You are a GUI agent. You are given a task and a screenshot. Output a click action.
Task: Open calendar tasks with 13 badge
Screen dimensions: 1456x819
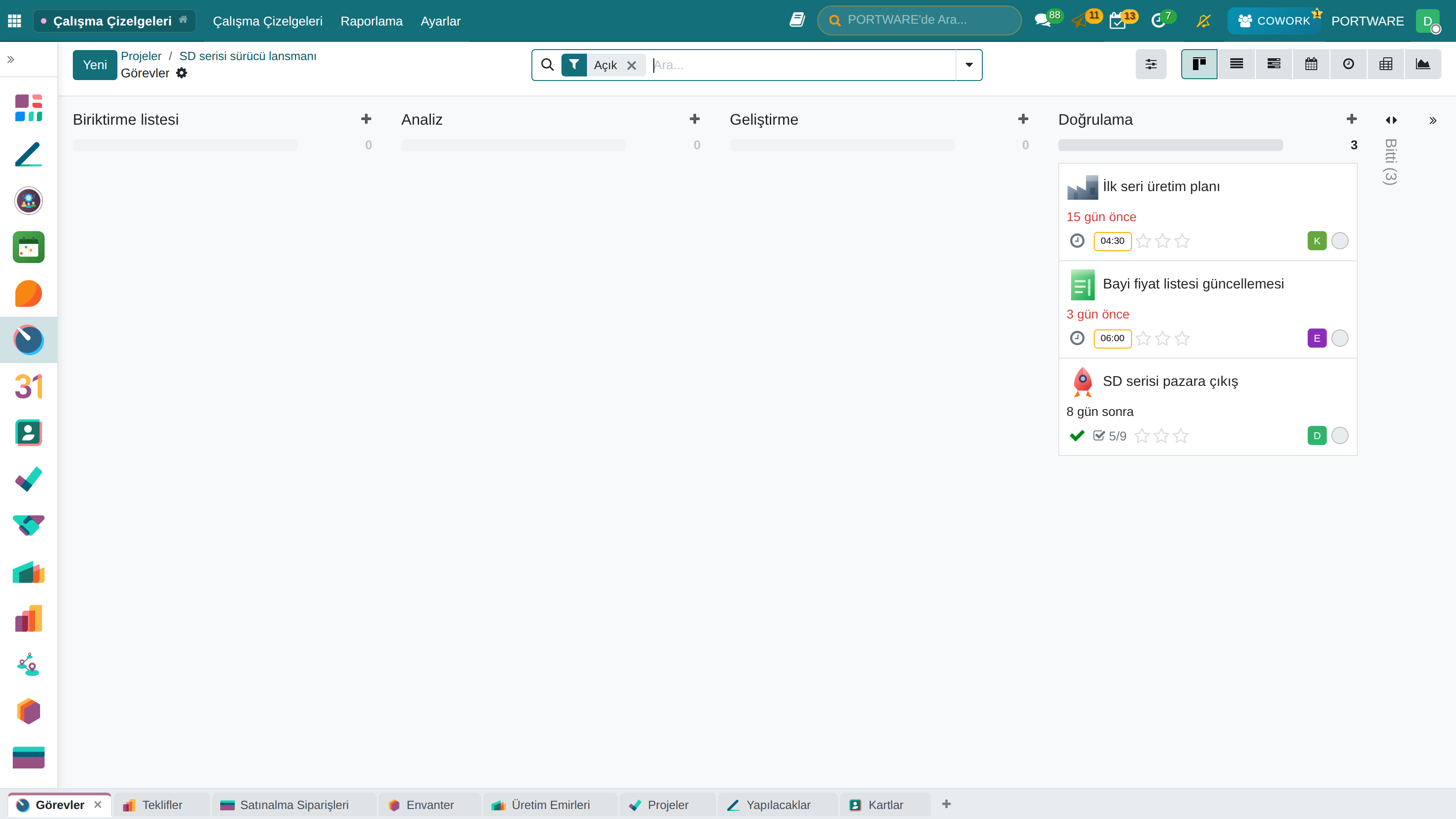[x=1118, y=21]
